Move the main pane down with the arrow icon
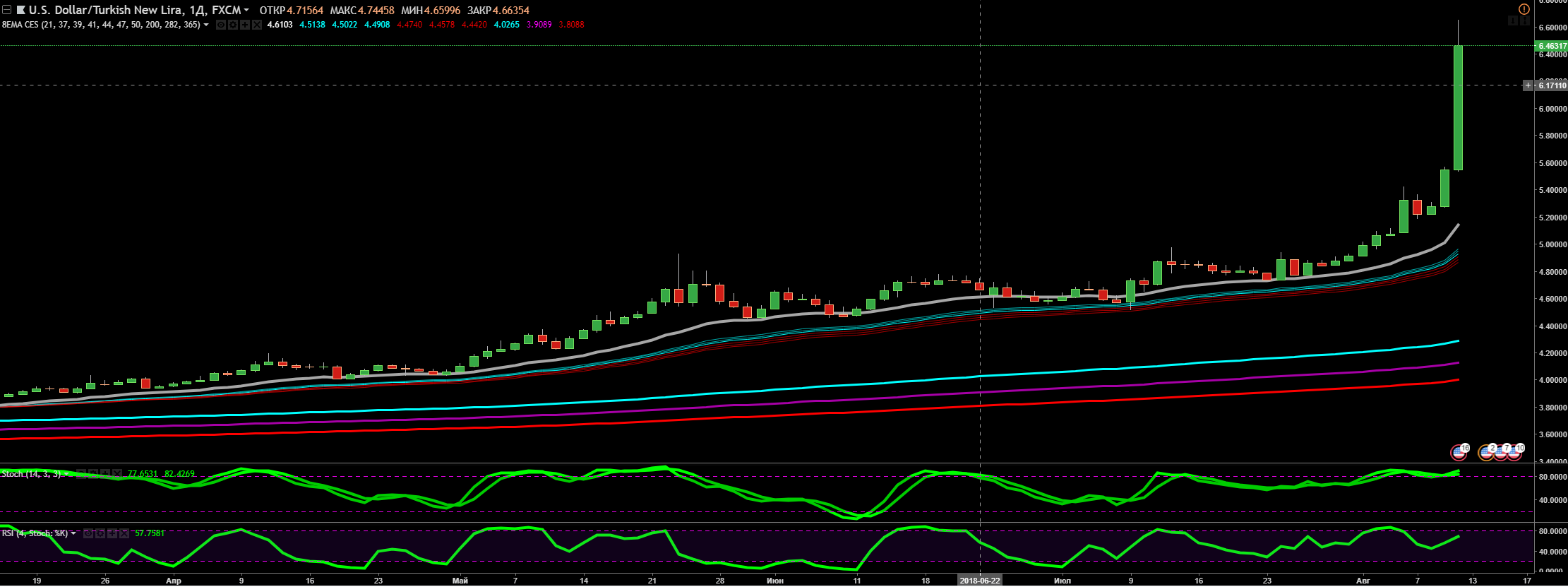This screenshot has height=587, width=1568. coord(1513,21)
